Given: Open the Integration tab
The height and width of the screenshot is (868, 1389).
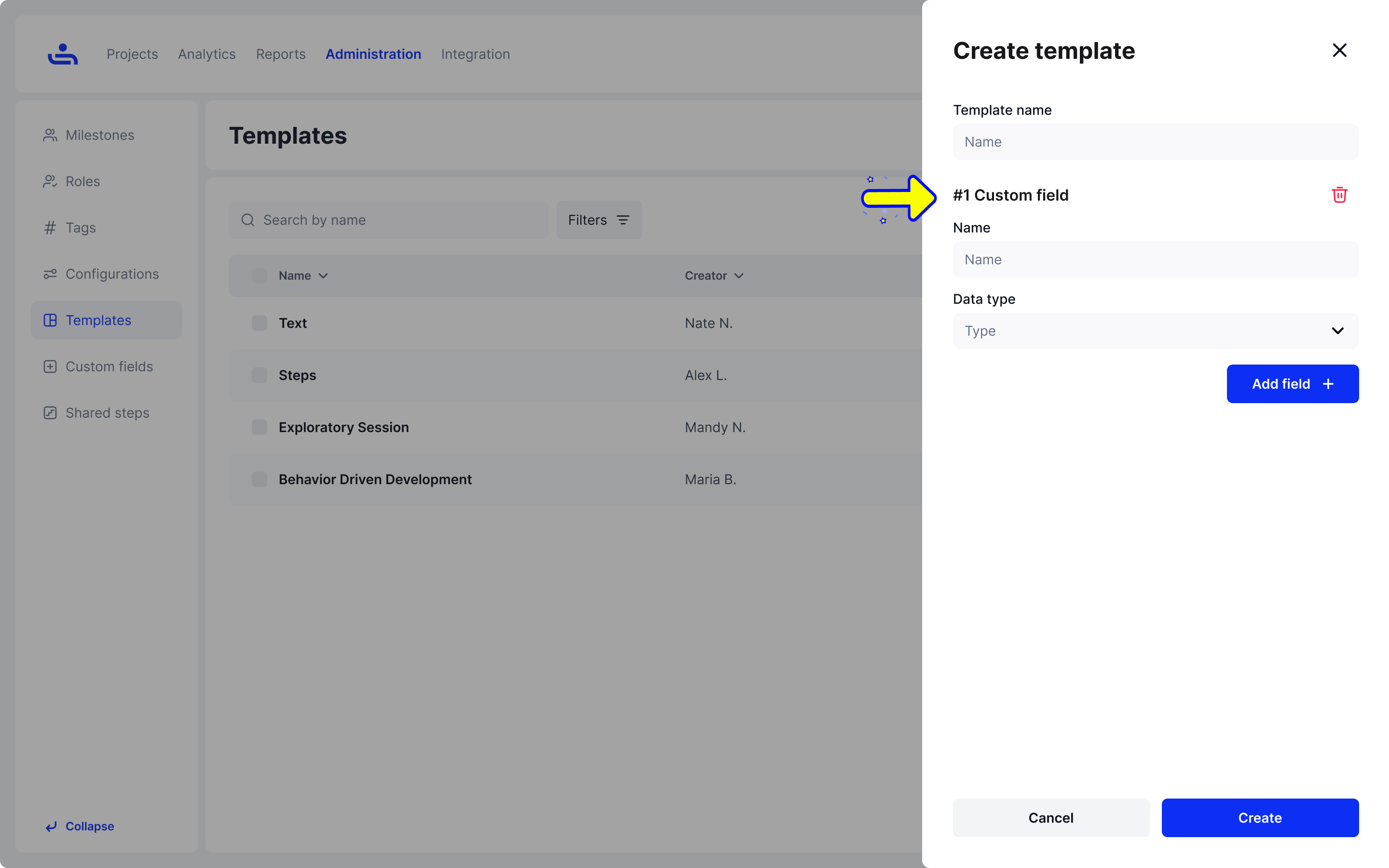Looking at the screenshot, I should click(x=475, y=54).
